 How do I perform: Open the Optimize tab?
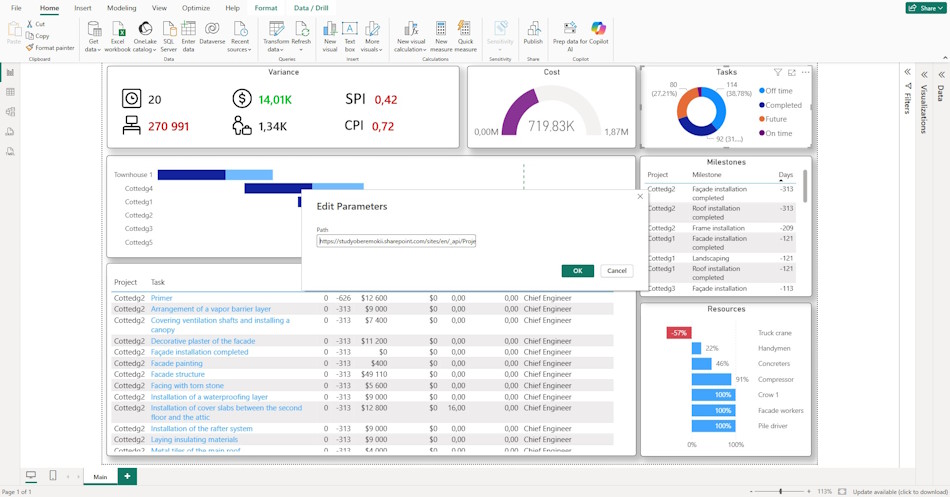(x=196, y=8)
